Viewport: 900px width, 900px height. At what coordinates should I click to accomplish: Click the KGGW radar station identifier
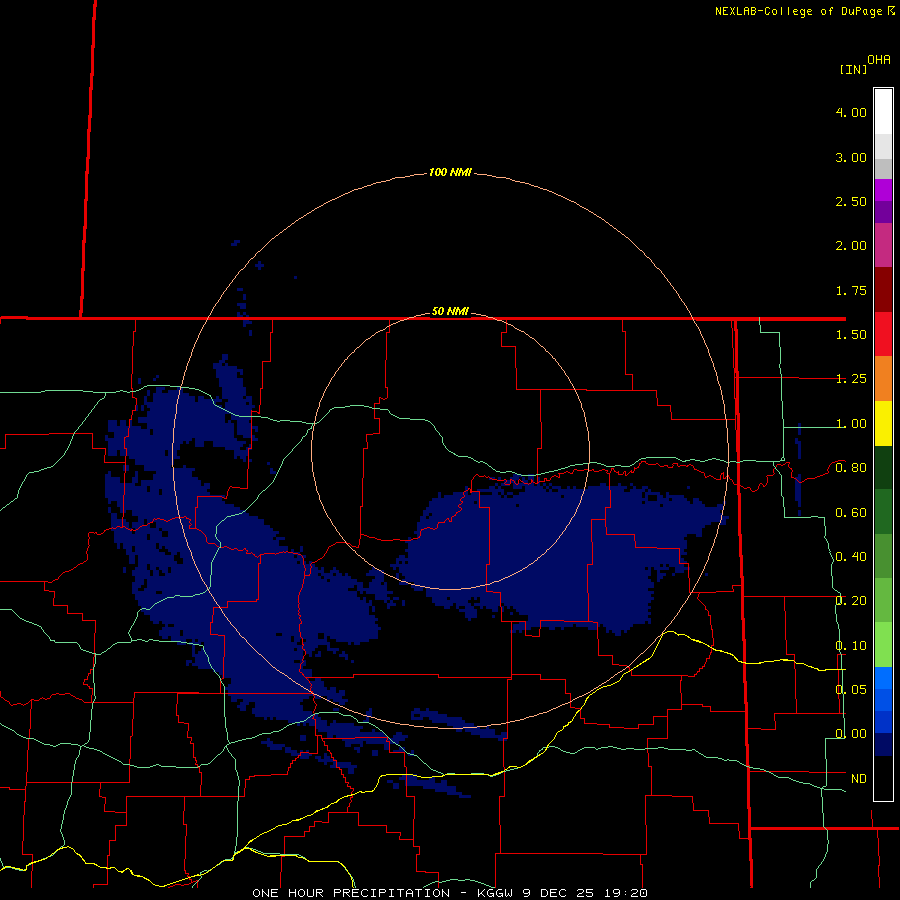pyautogui.click(x=495, y=893)
